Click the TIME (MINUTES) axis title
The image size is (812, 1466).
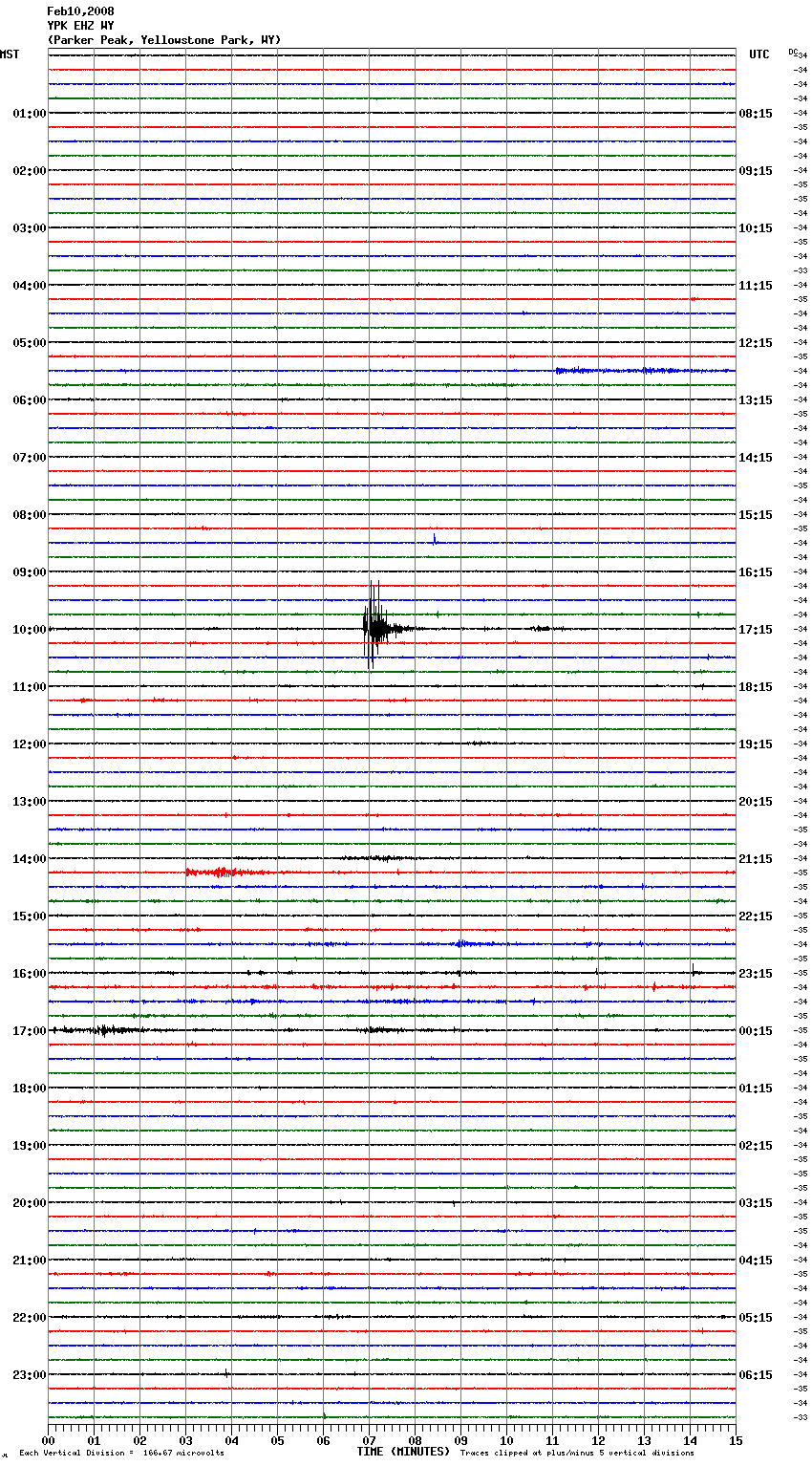click(403, 1452)
